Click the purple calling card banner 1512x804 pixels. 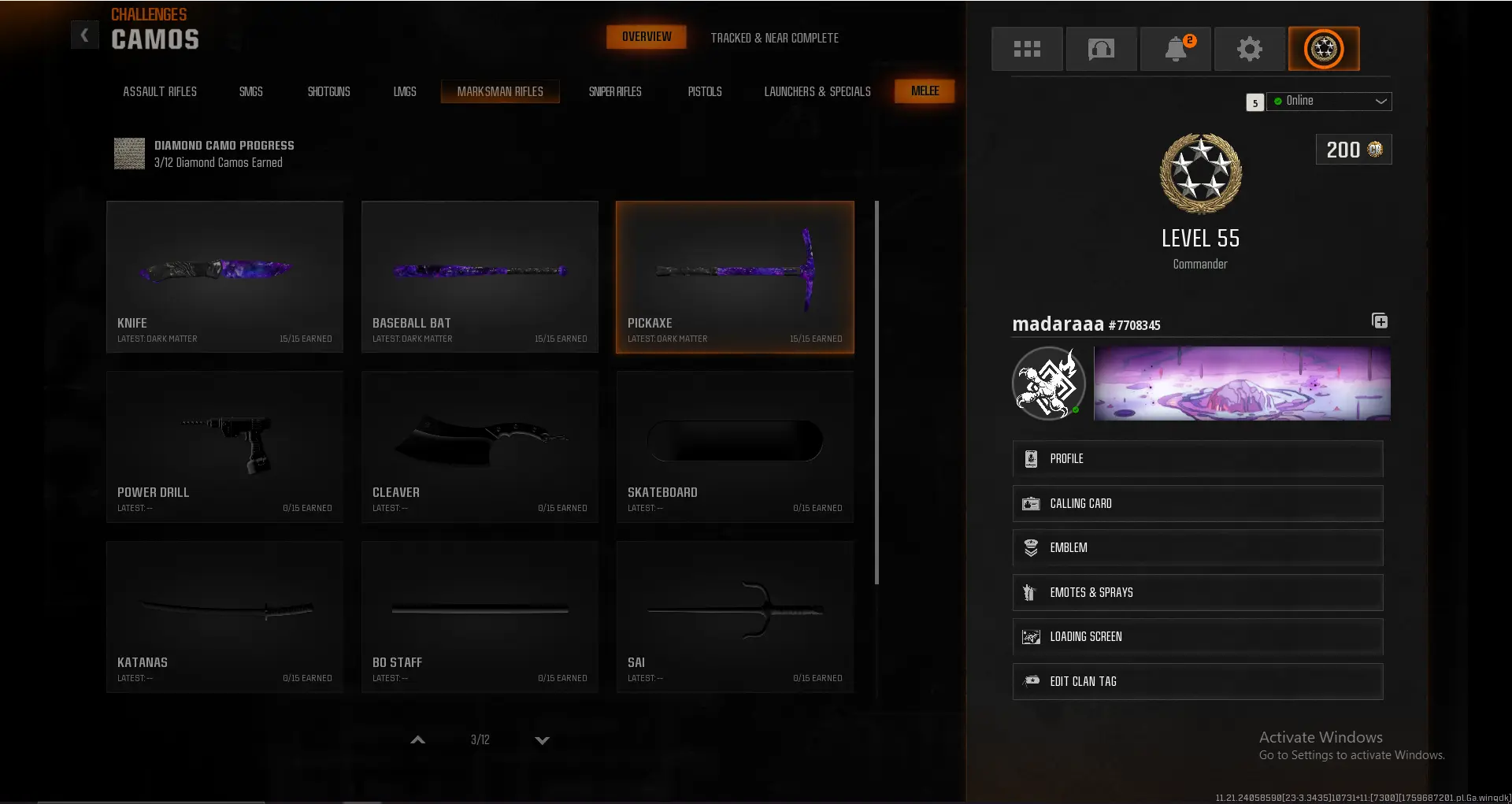tap(1242, 383)
